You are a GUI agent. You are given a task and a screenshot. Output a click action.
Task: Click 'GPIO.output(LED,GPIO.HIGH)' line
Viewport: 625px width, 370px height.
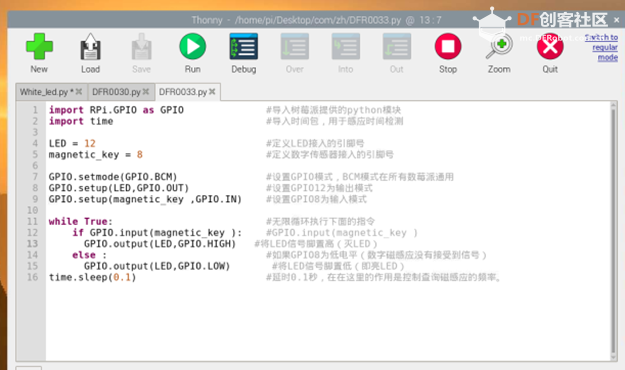coord(160,244)
